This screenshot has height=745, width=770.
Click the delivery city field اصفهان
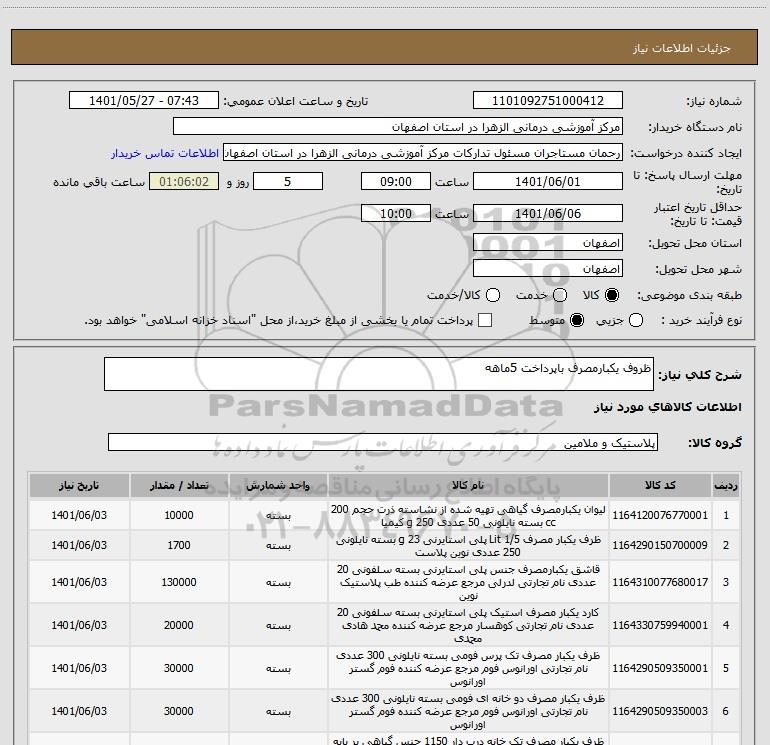click(548, 269)
